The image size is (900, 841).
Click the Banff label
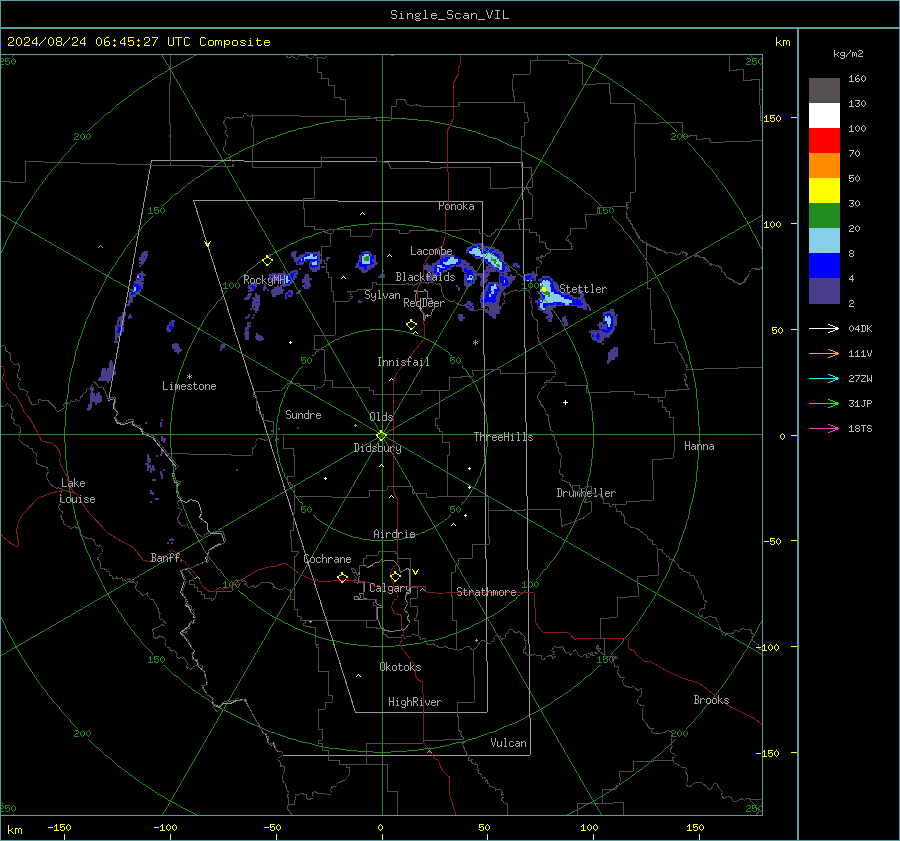pyautogui.click(x=165, y=558)
